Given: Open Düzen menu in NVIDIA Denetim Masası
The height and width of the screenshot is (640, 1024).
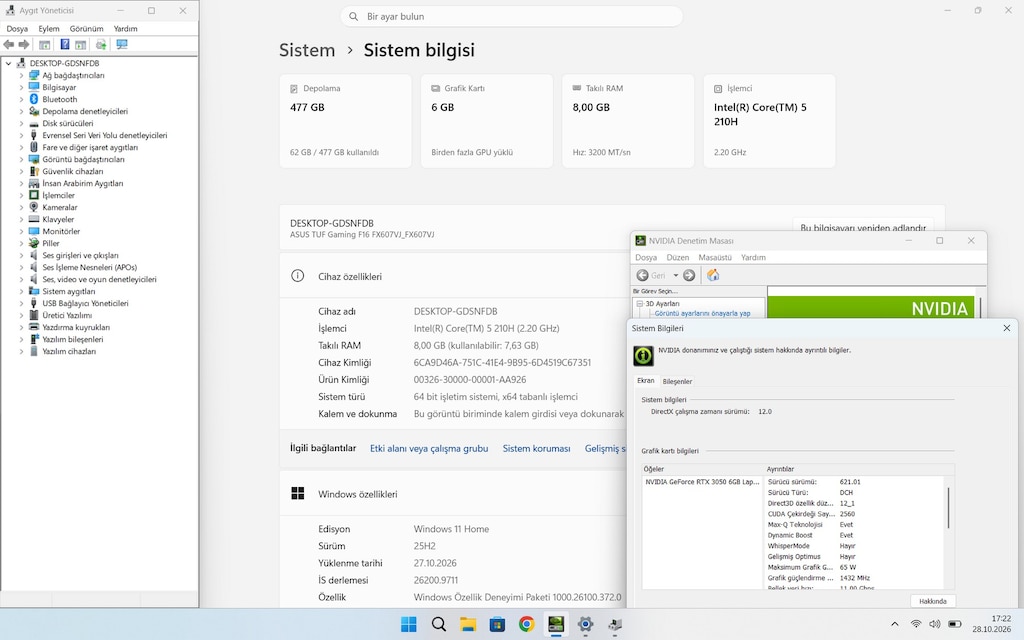Looking at the screenshot, I should click(x=678, y=257).
